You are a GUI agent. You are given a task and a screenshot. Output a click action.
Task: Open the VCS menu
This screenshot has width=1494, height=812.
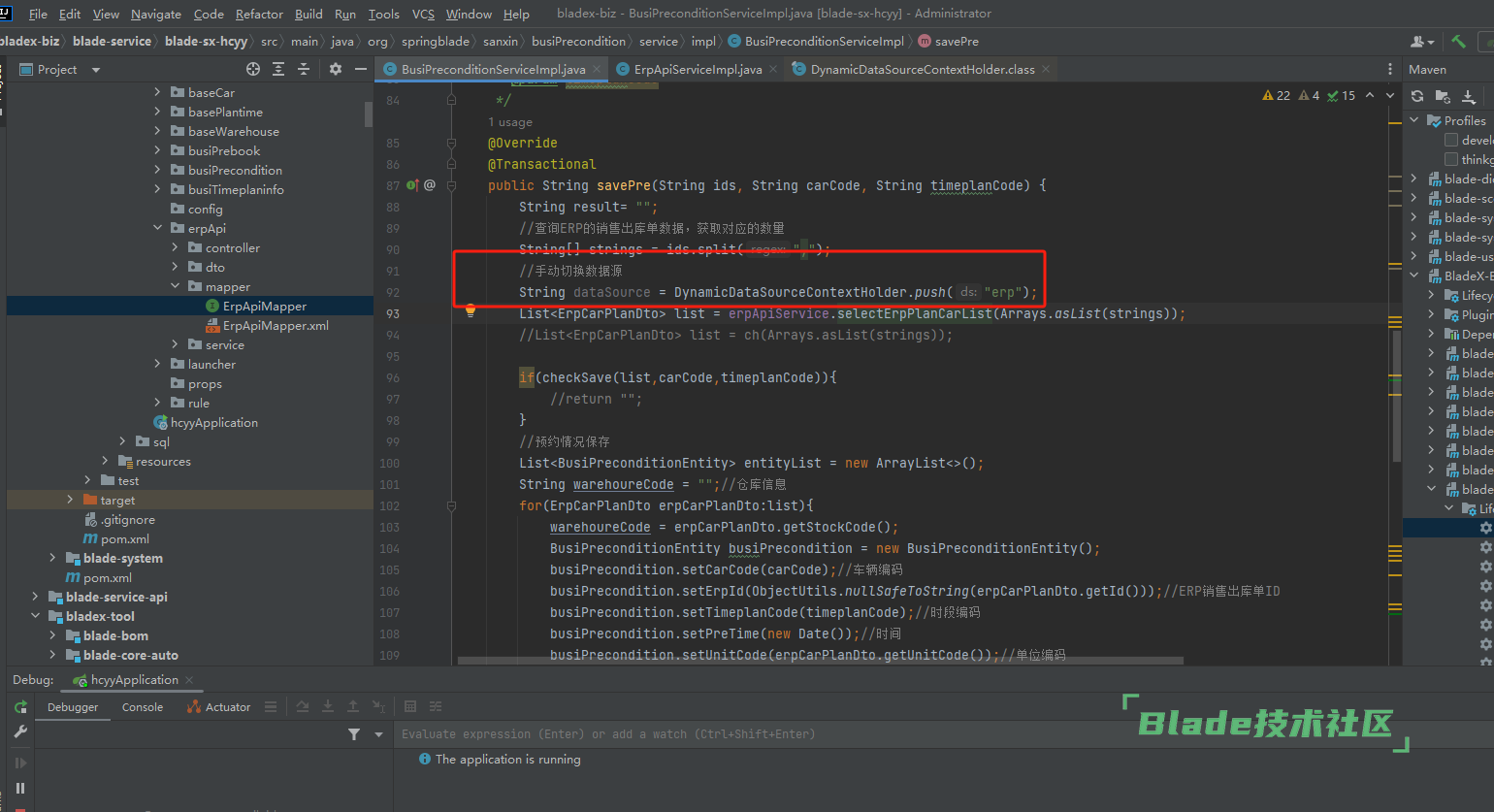click(x=423, y=14)
